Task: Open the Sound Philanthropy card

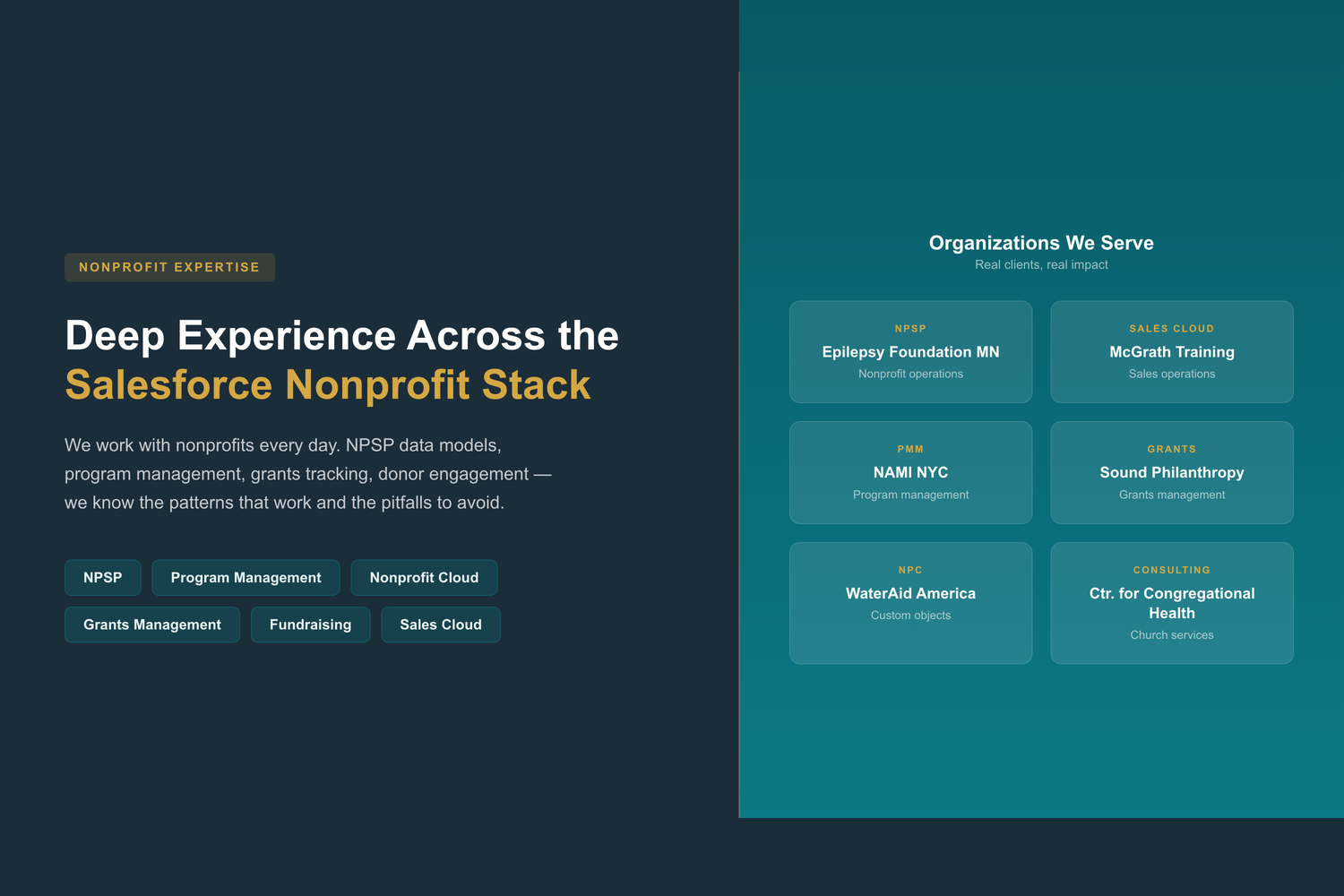Action: tap(1171, 473)
